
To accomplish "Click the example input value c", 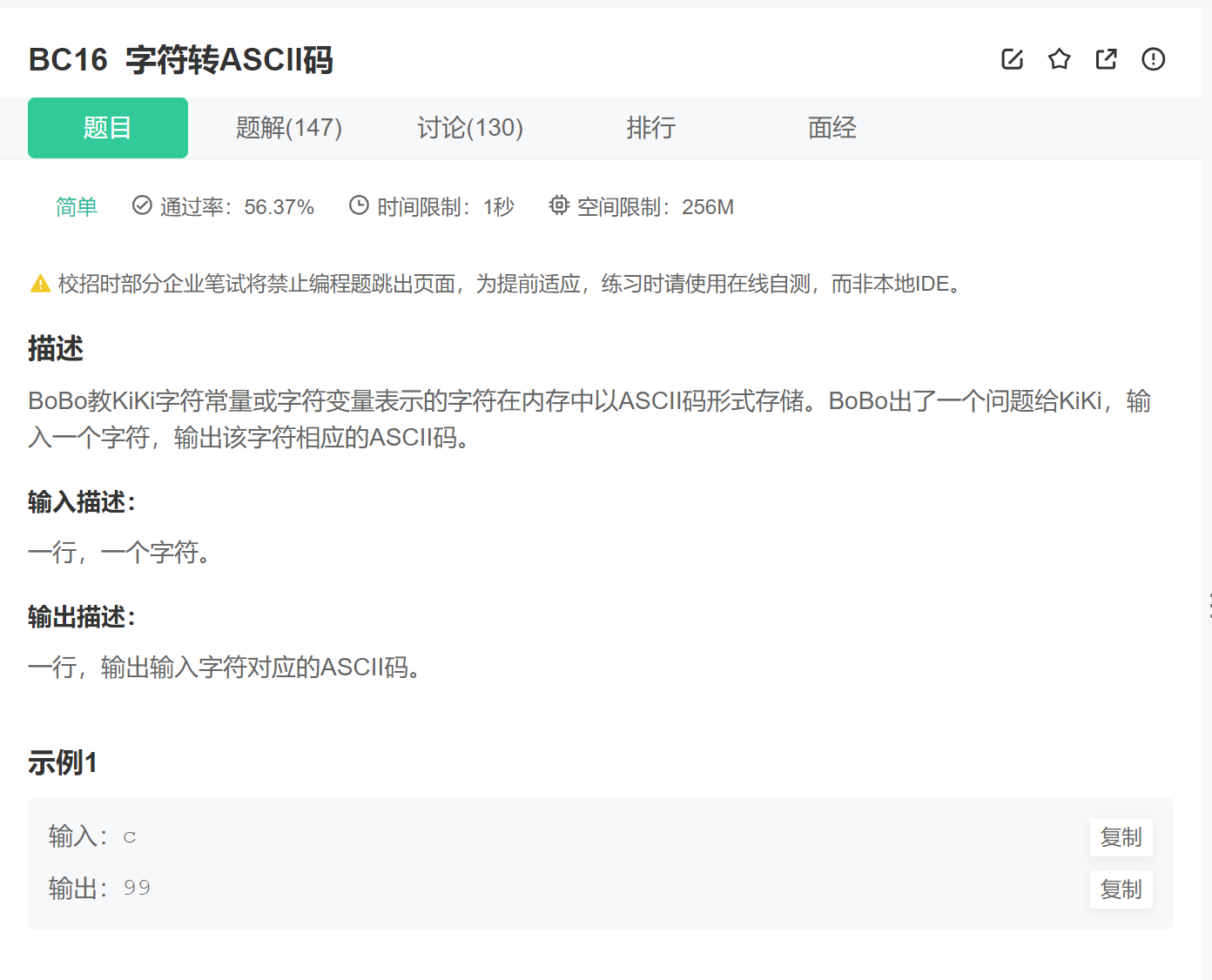I will click(130, 837).
